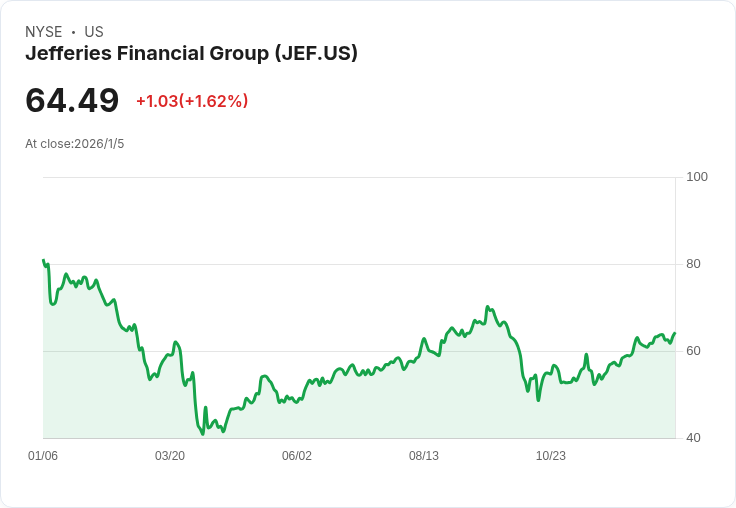Click the NYSE exchange label
Image resolution: width=736 pixels, height=508 pixels.
point(44,32)
